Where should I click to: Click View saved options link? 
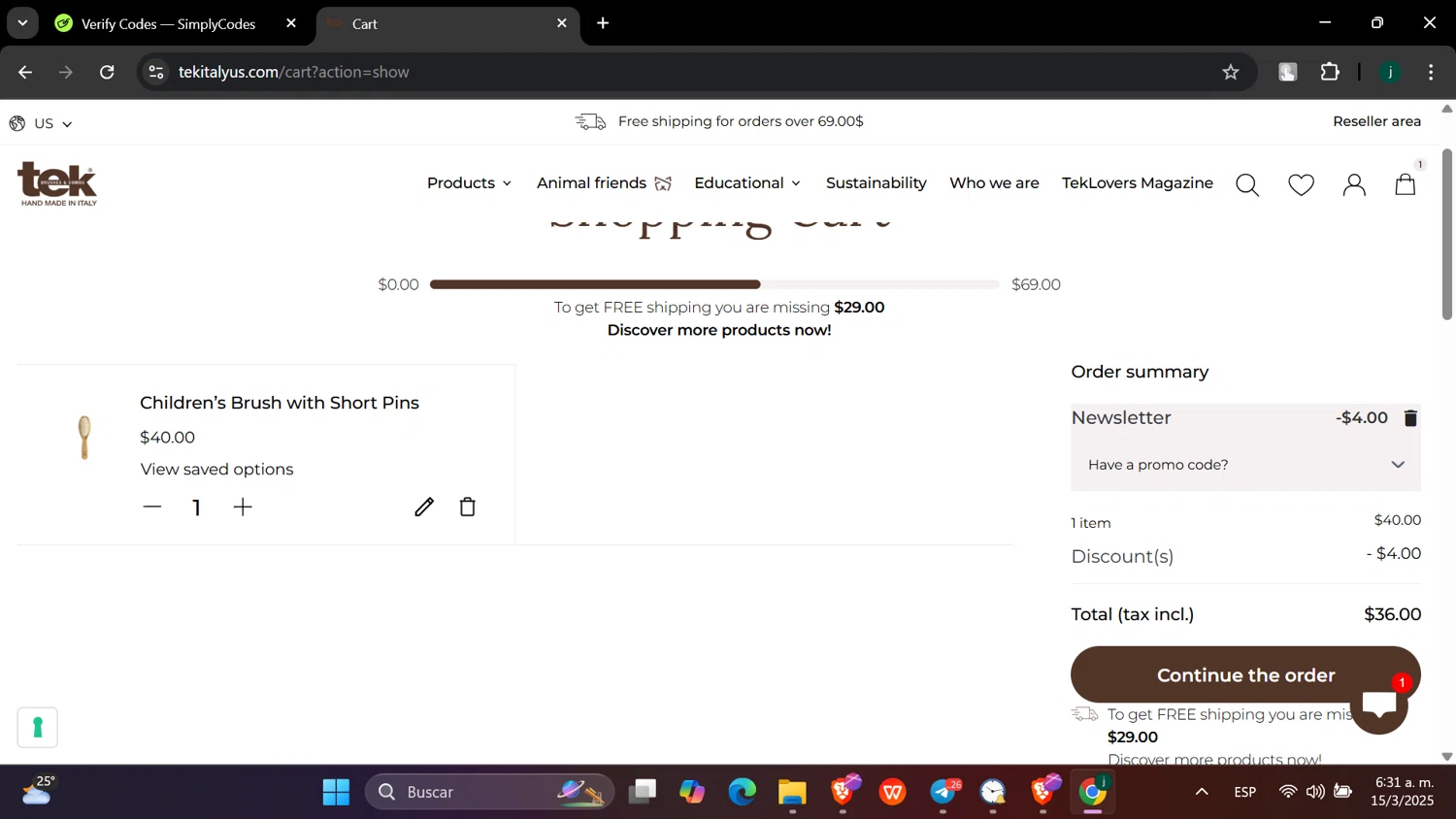point(216,470)
